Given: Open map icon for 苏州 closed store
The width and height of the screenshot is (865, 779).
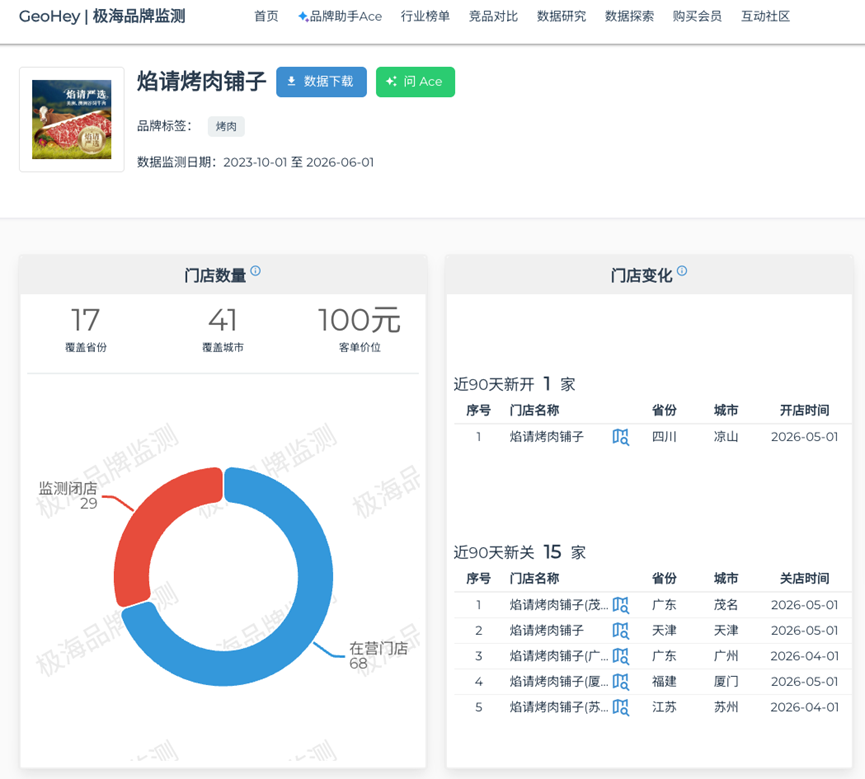Looking at the screenshot, I should tap(621, 707).
